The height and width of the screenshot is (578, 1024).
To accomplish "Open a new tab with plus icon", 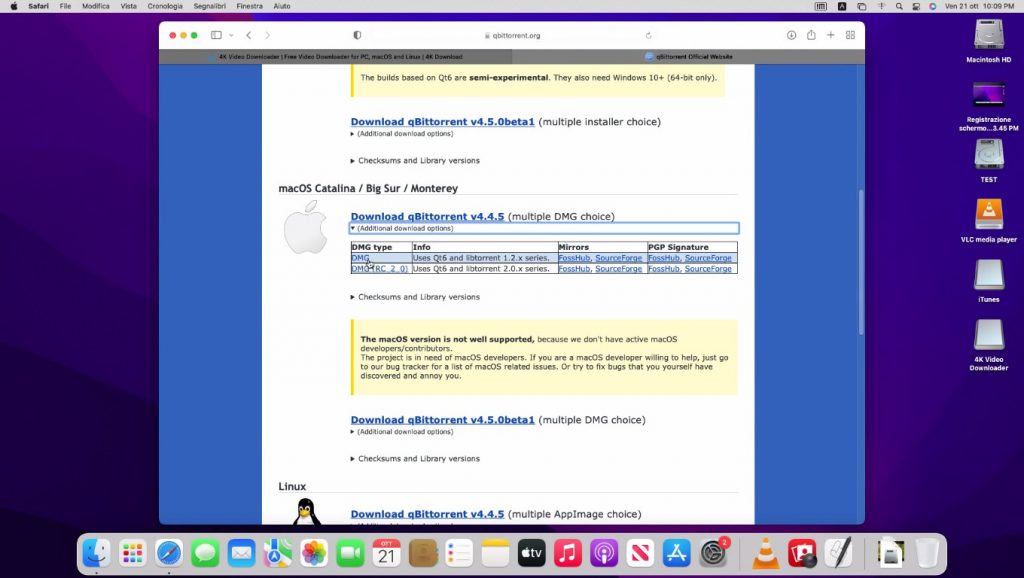I will tap(830, 35).
